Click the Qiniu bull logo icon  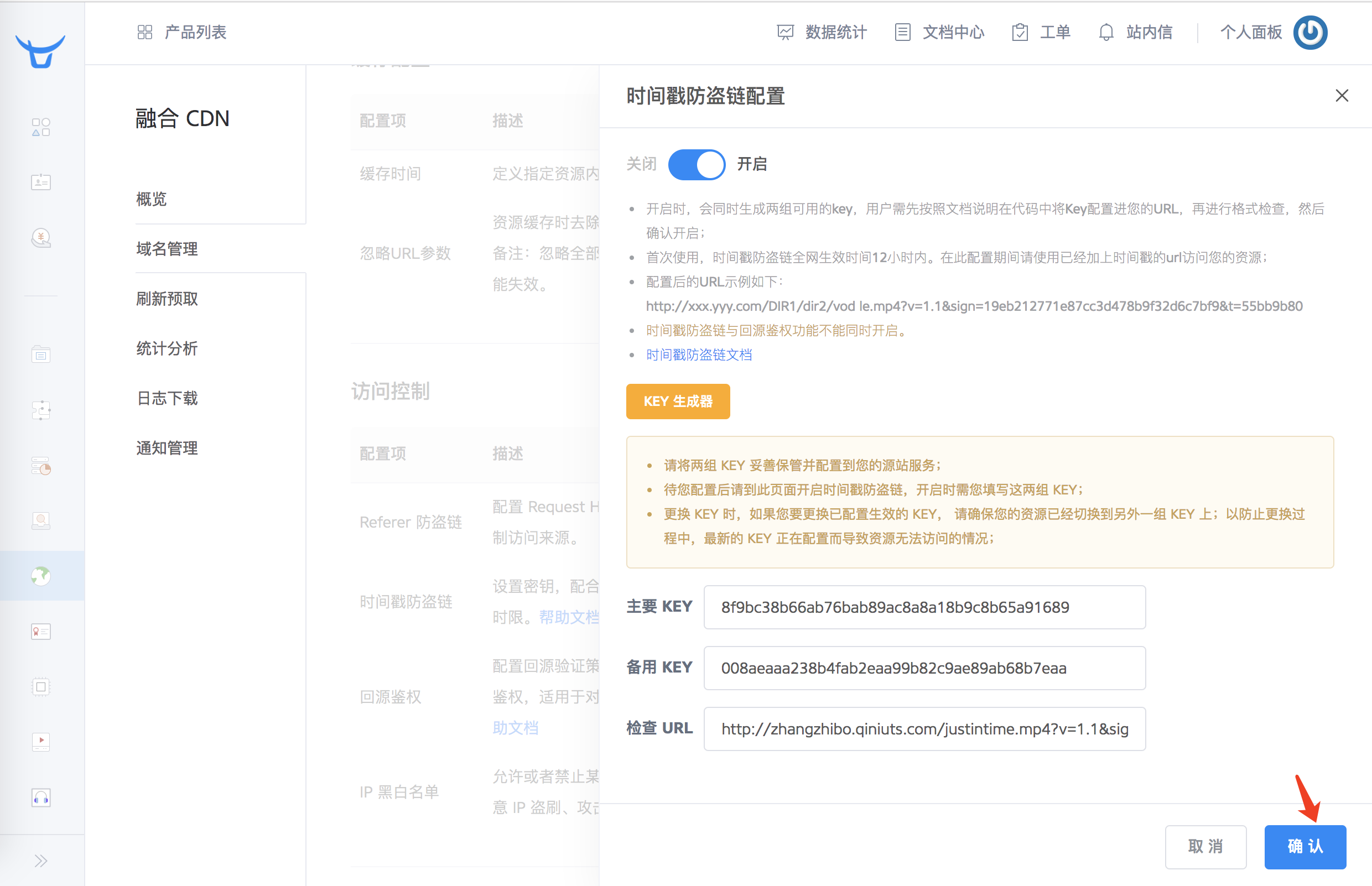(x=40, y=51)
